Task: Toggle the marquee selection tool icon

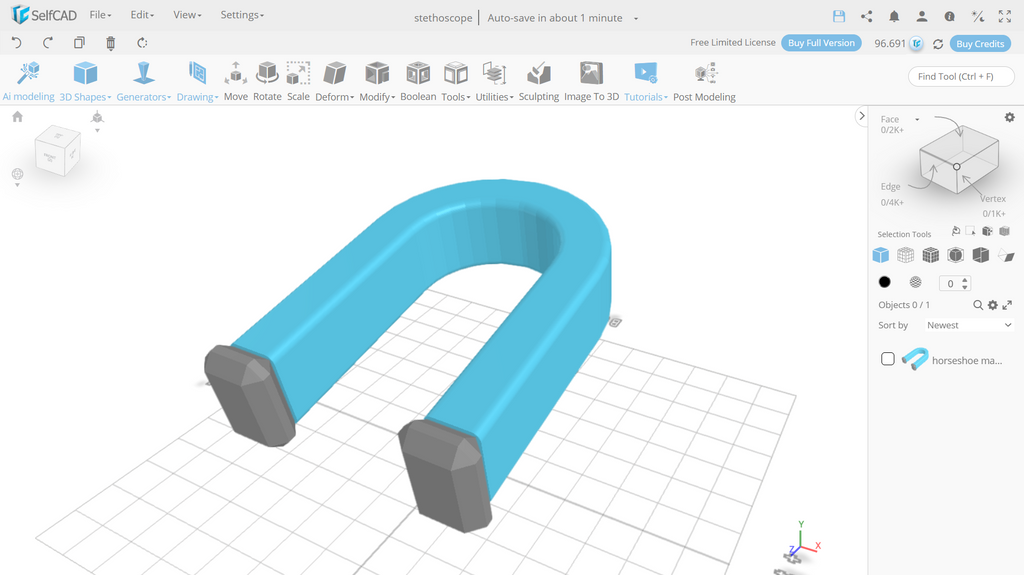Action: tap(970, 231)
